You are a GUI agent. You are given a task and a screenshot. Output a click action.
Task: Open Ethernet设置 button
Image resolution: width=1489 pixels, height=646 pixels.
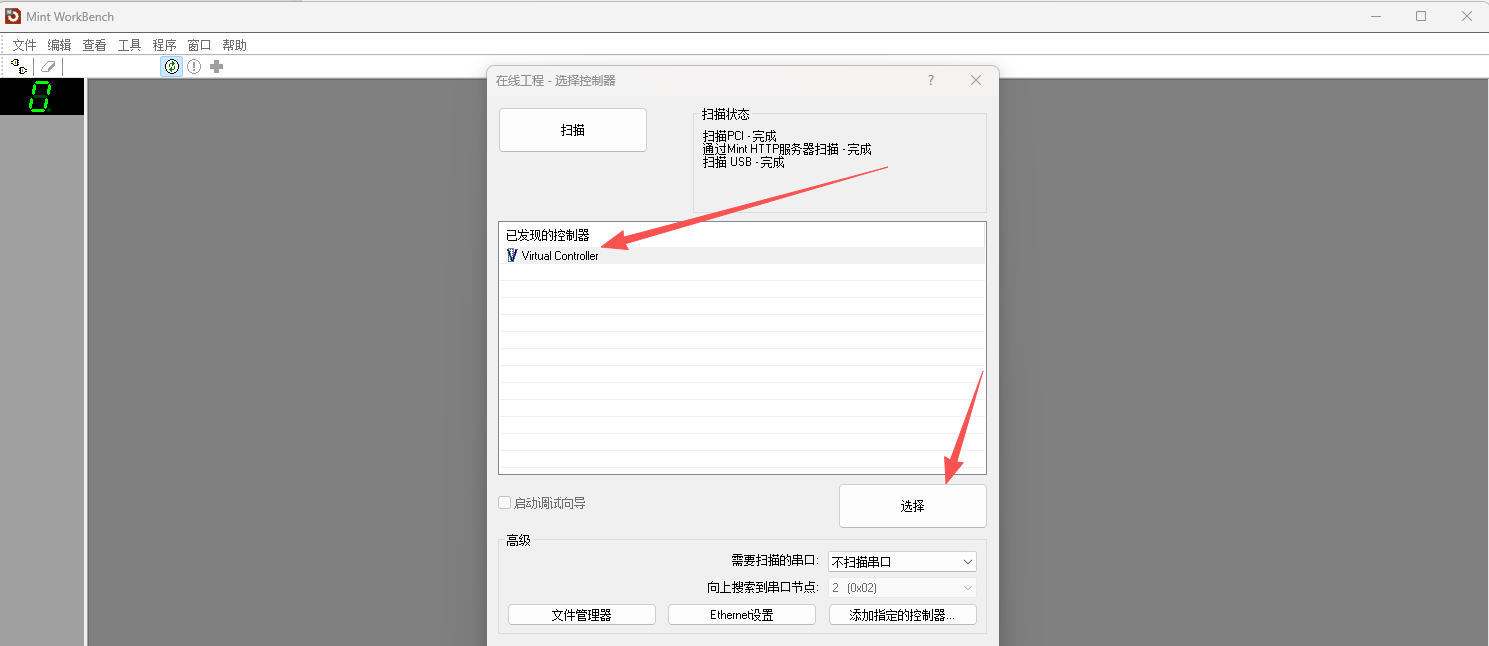click(x=742, y=615)
